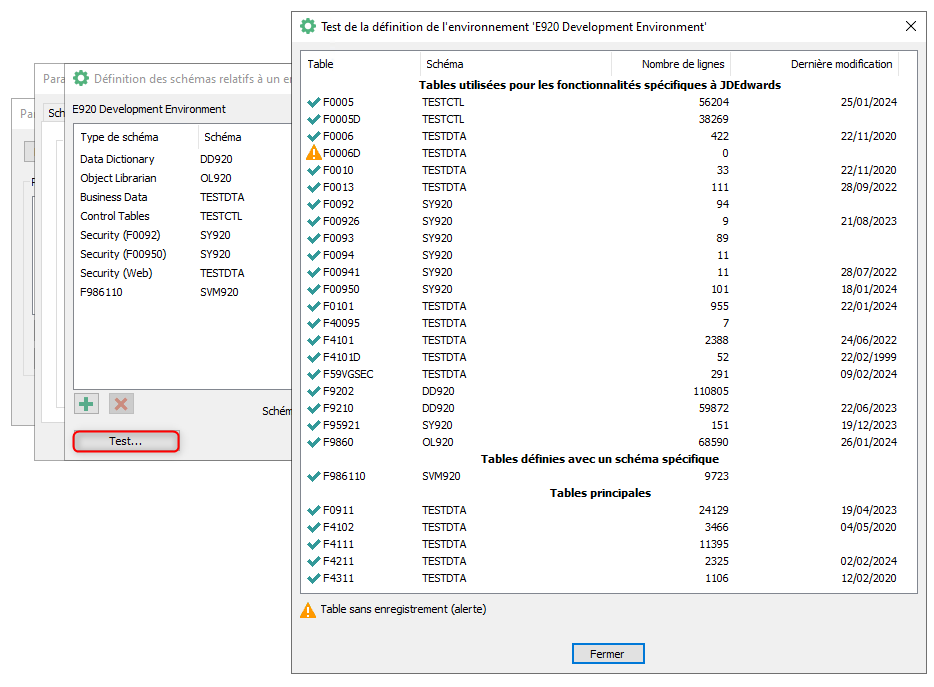Click the check mark icon beside F0005D
The image size is (934, 687).
(313, 119)
